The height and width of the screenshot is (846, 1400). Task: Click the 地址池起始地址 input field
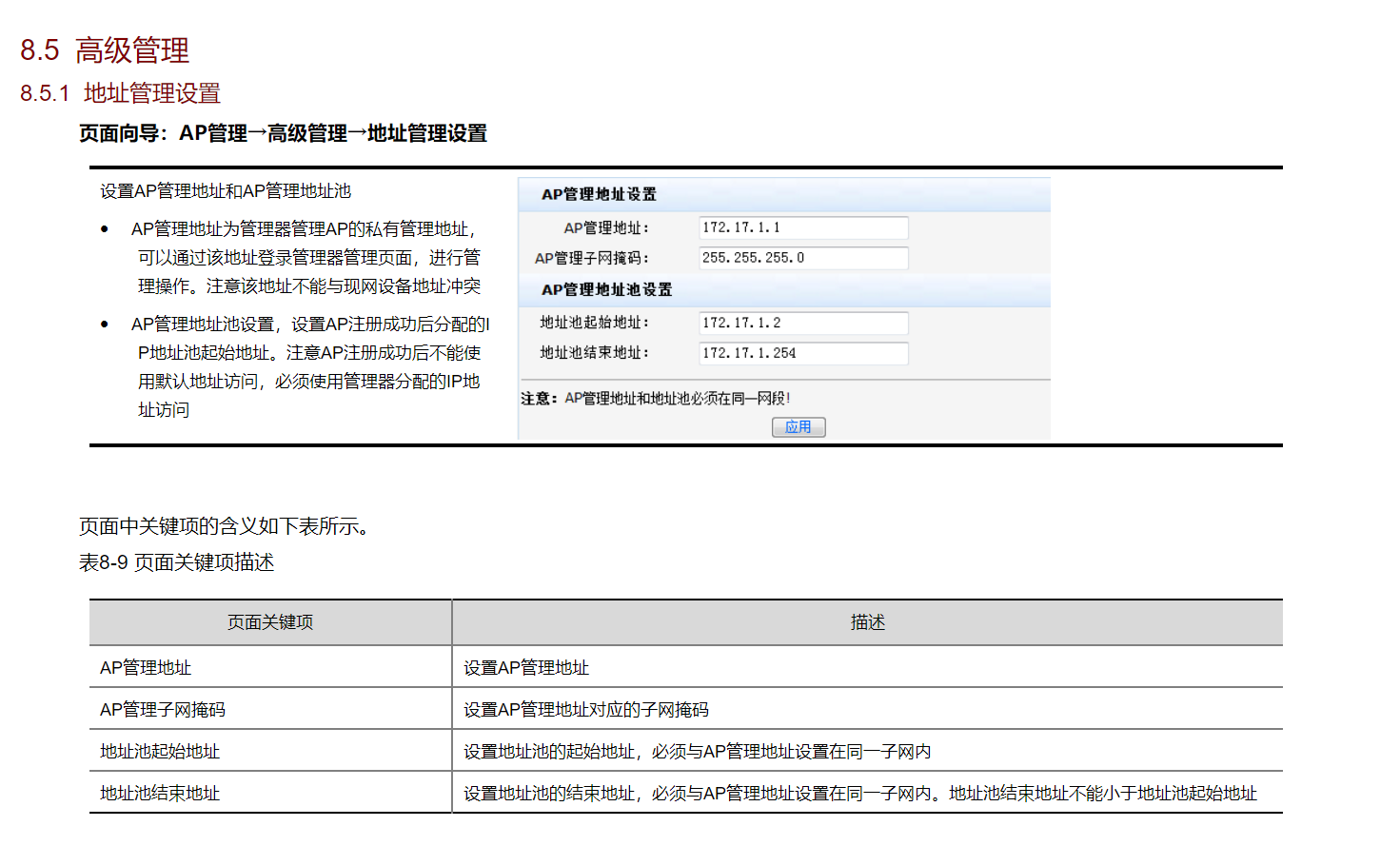point(803,323)
